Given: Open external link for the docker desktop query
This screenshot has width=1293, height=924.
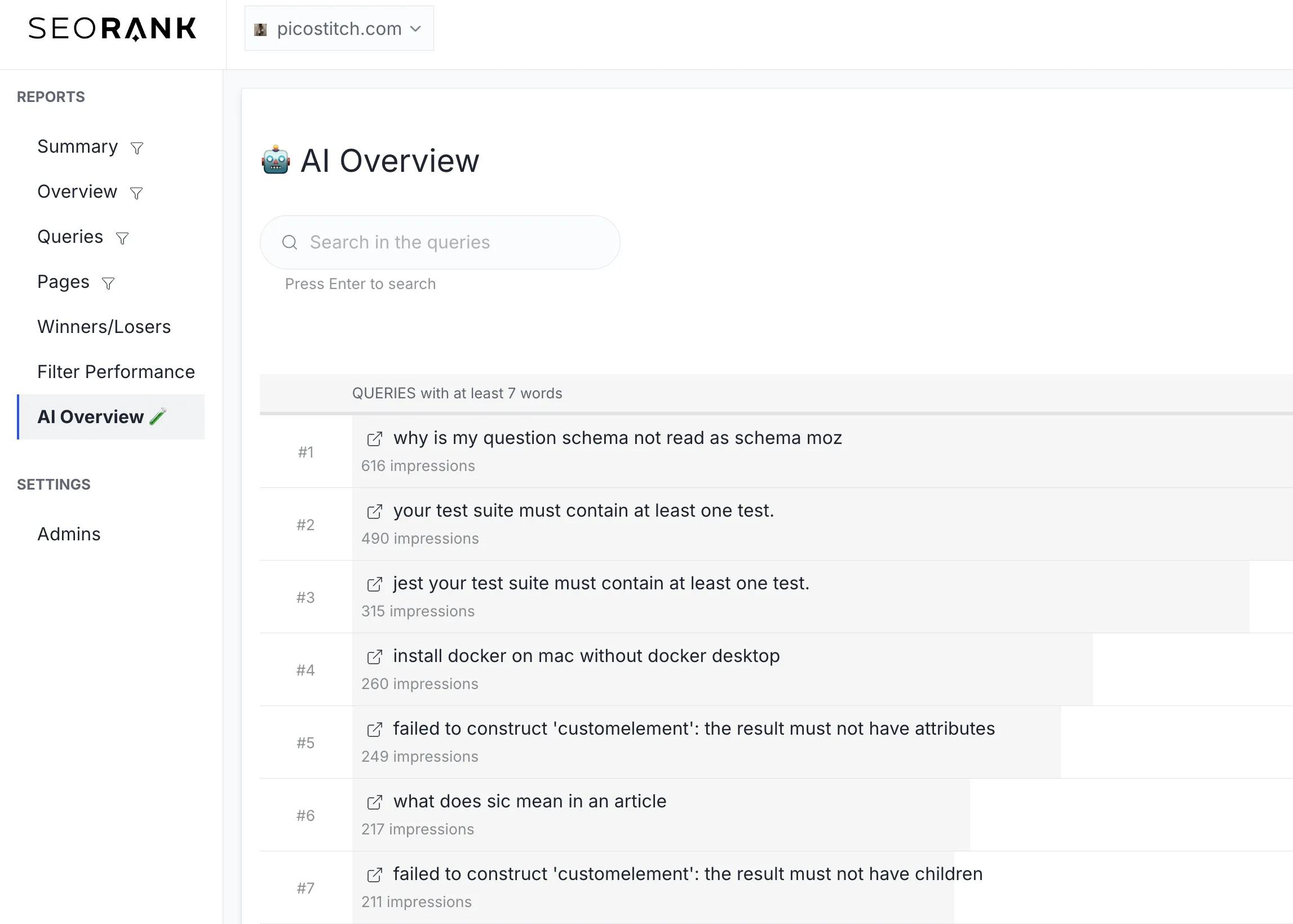Looking at the screenshot, I should 374,656.
